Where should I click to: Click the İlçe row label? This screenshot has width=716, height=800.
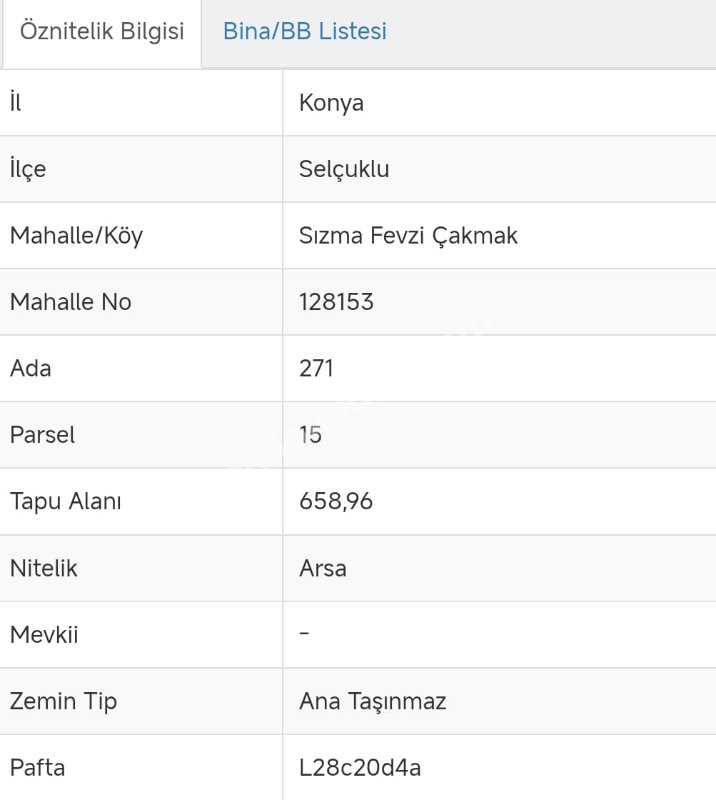coord(28,169)
